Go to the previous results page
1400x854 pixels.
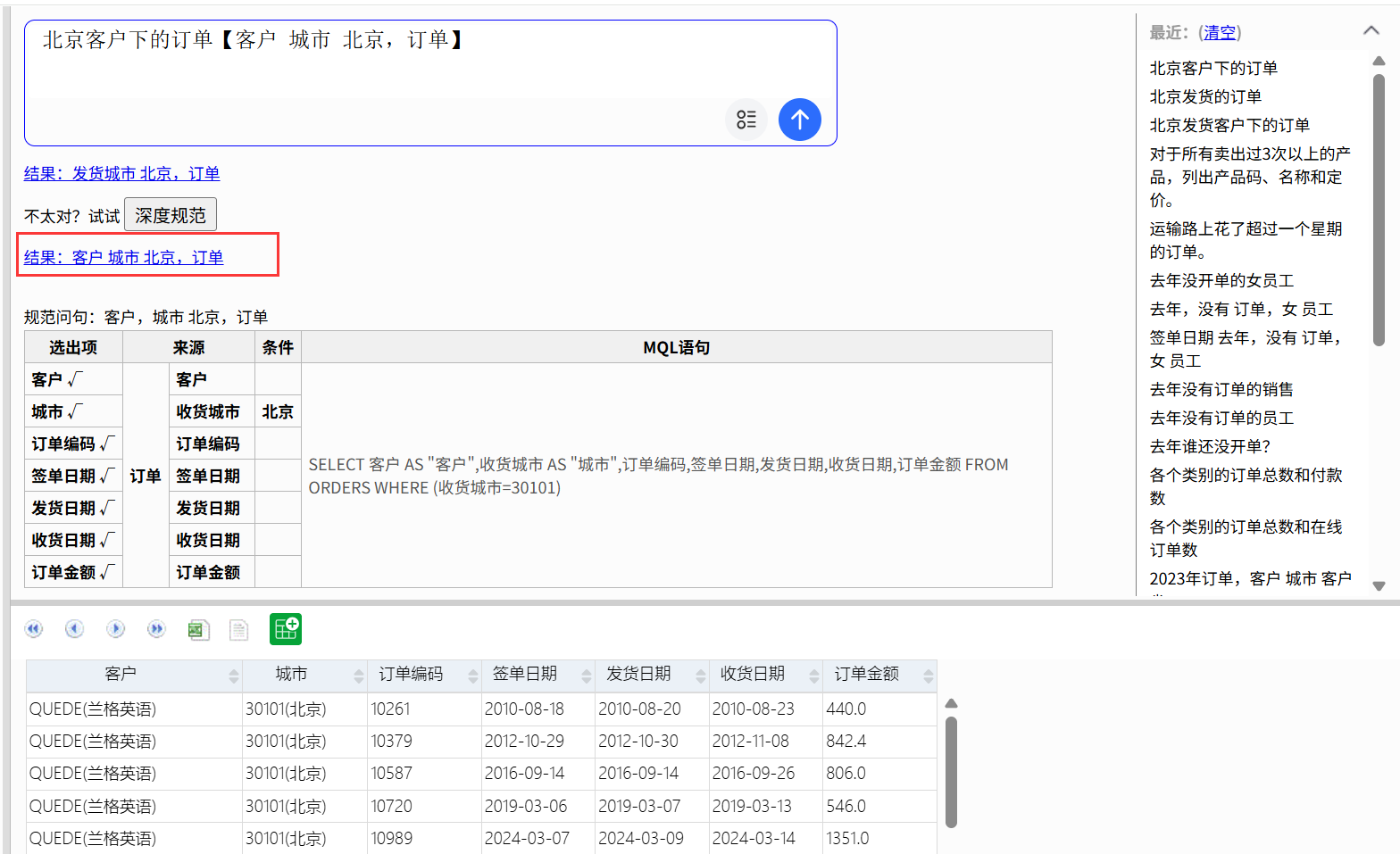click(74, 629)
